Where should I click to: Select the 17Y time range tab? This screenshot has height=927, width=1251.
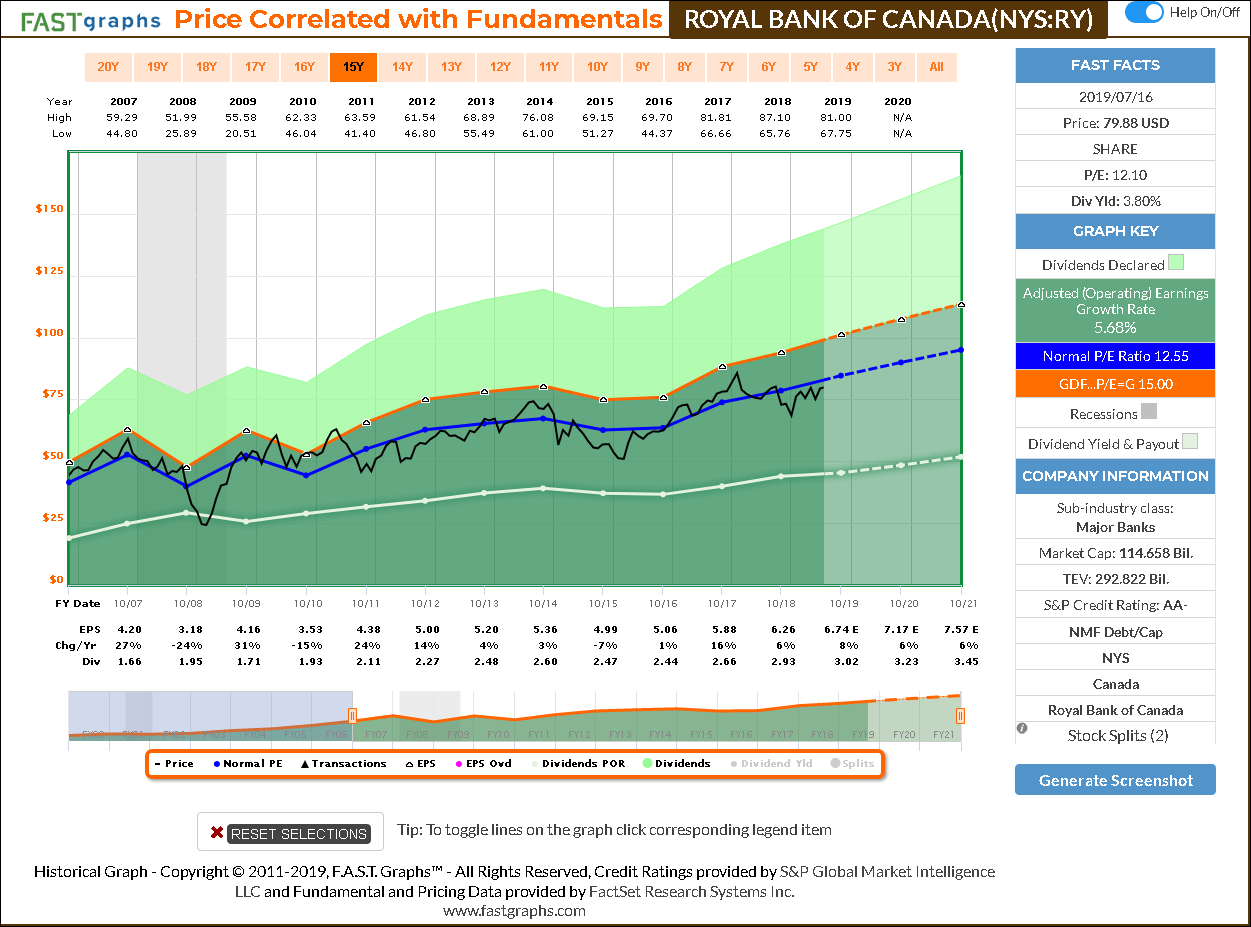click(x=255, y=67)
